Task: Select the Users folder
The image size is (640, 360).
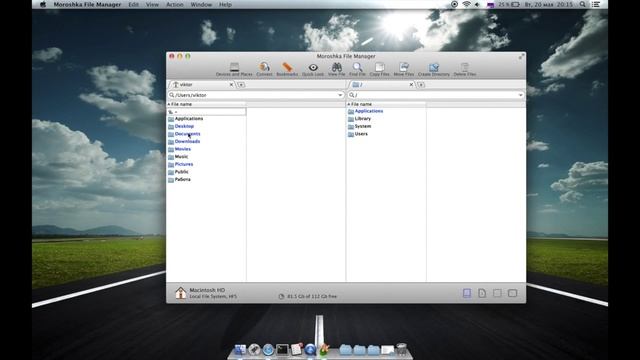Action: [386, 134]
